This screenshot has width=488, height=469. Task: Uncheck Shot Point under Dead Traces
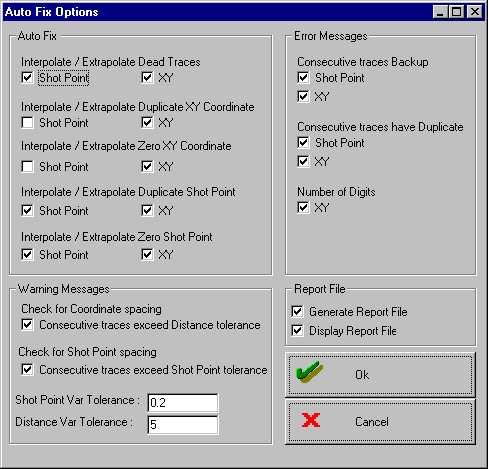(27, 78)
